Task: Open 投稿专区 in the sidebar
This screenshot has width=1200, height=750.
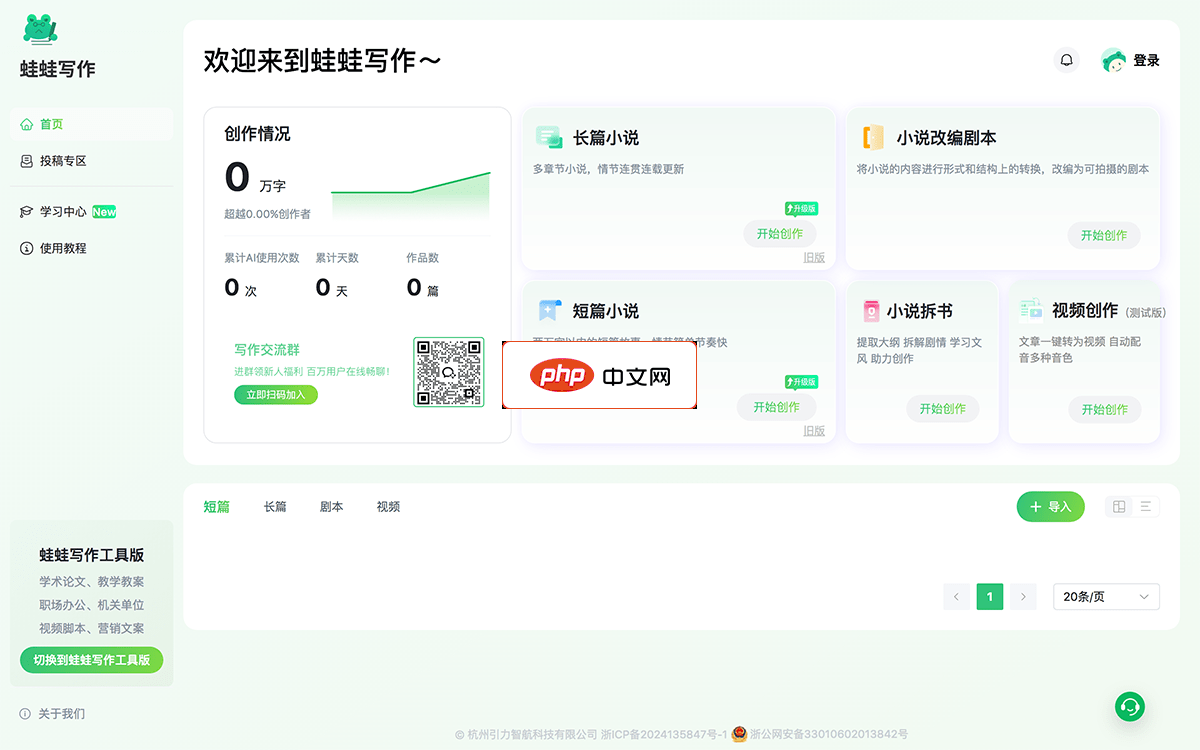Action: point(91,161)
